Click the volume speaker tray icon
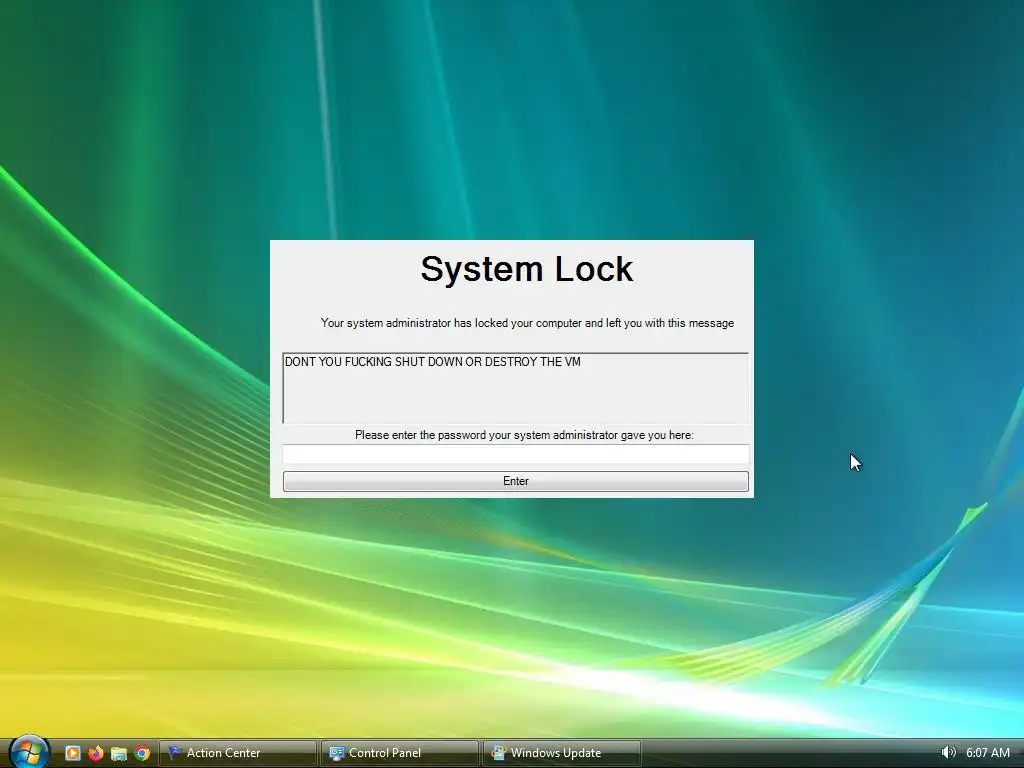This screenshot has width=1024, height=768. (948, 752)
